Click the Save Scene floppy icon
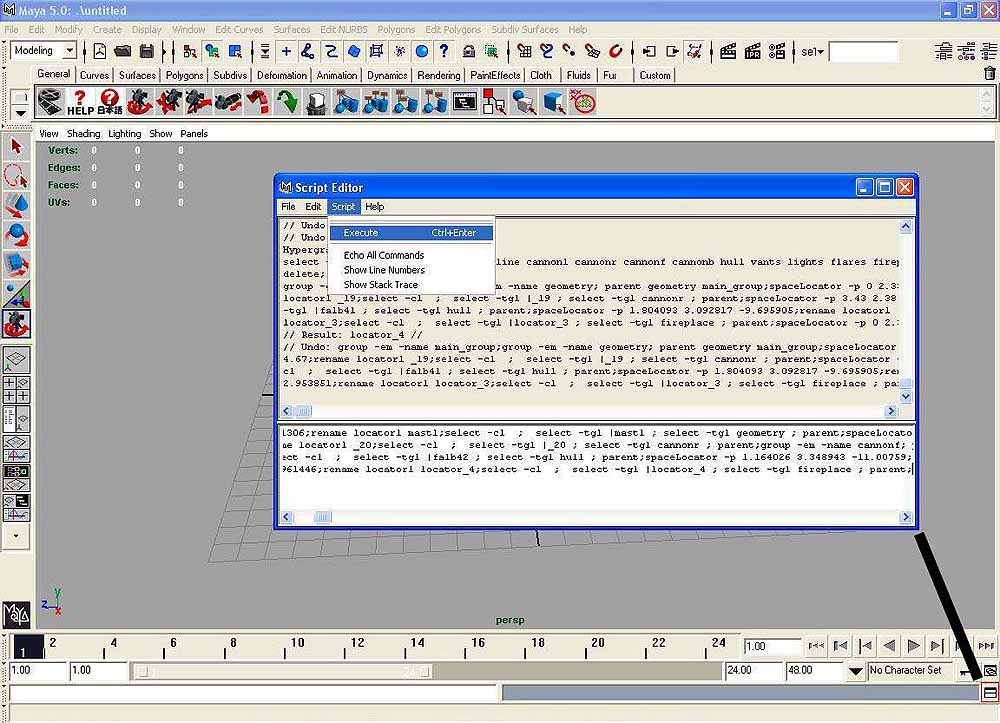The width and height of the screenshot is (1000, 723). (x=147, y=52)
